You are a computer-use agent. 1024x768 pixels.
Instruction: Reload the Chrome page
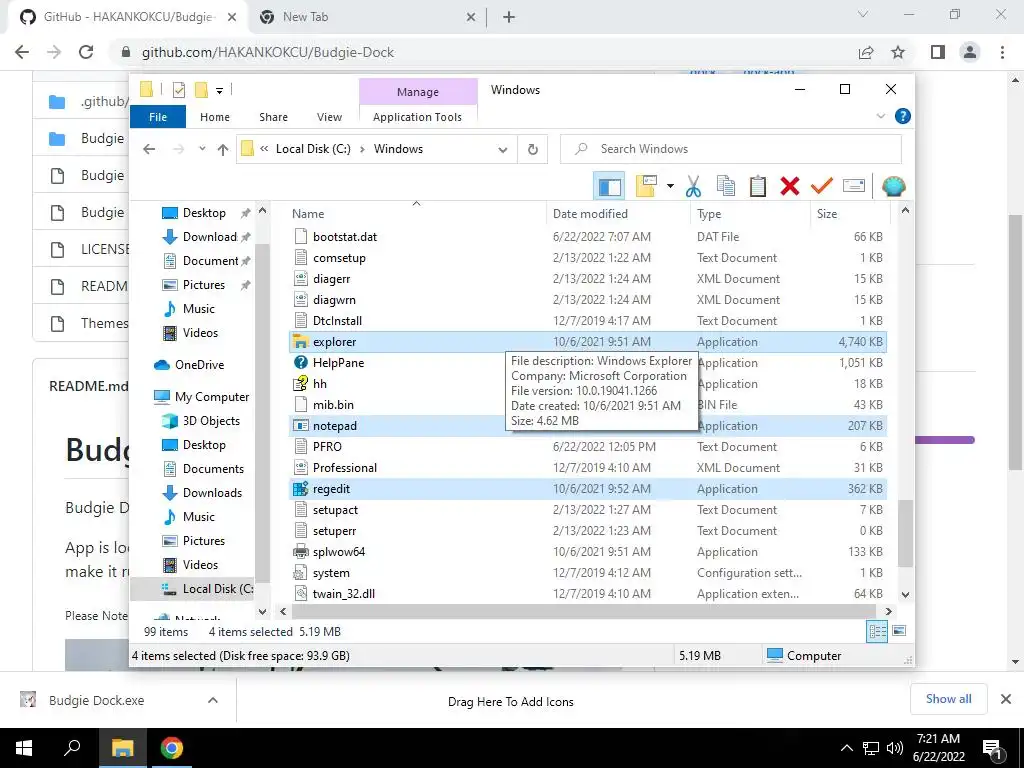86,52
